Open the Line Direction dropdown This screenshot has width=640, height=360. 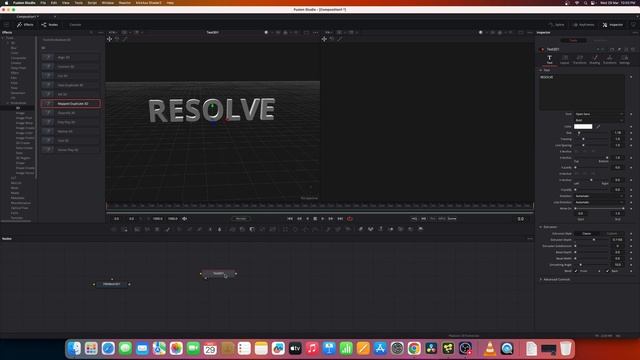pyautogui.click(x=599, y=202)
